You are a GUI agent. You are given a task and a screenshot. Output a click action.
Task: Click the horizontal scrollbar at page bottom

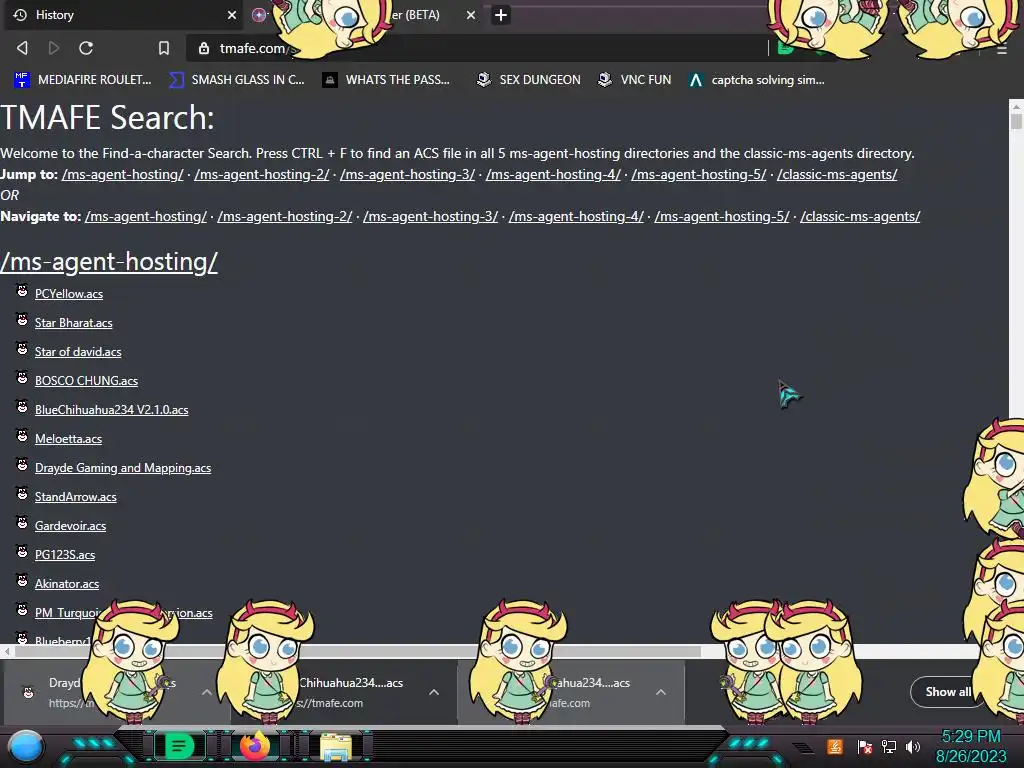358,651
